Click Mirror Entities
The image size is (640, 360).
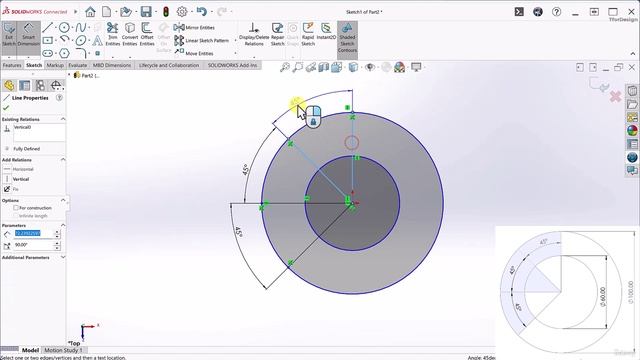tap(194, 27)
